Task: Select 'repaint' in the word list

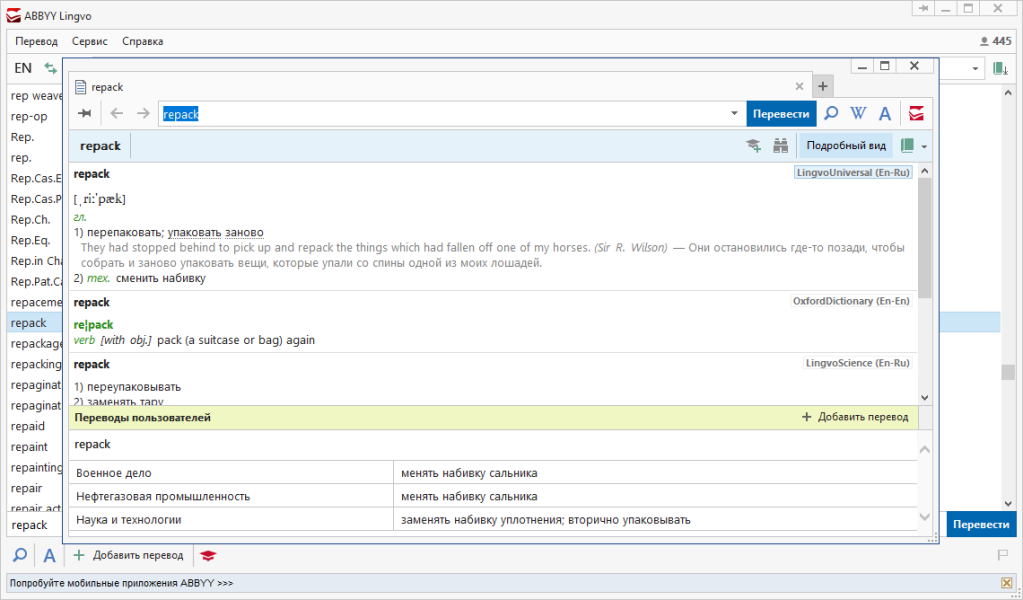Action: pos(29,447)
